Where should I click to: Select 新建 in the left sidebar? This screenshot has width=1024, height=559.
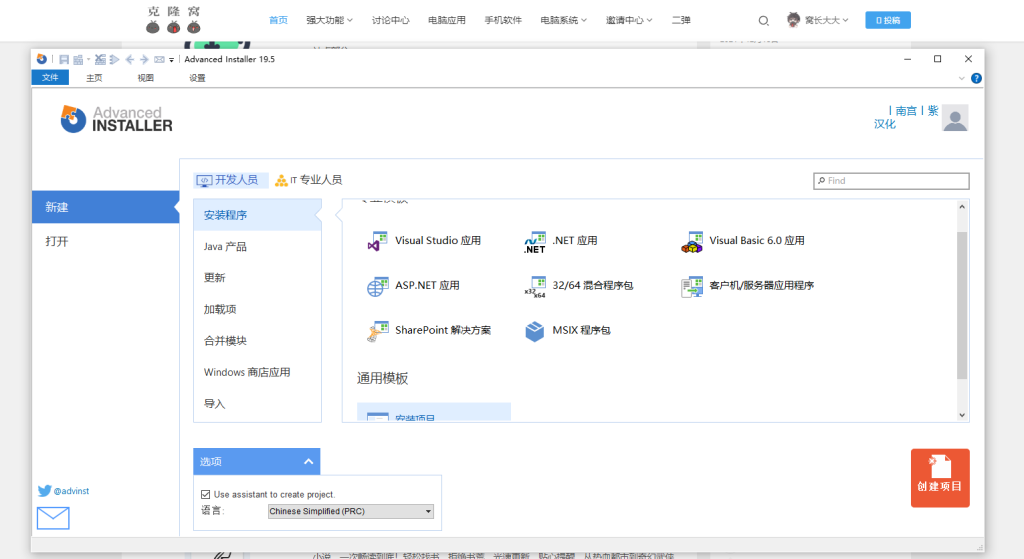point(106,207)
